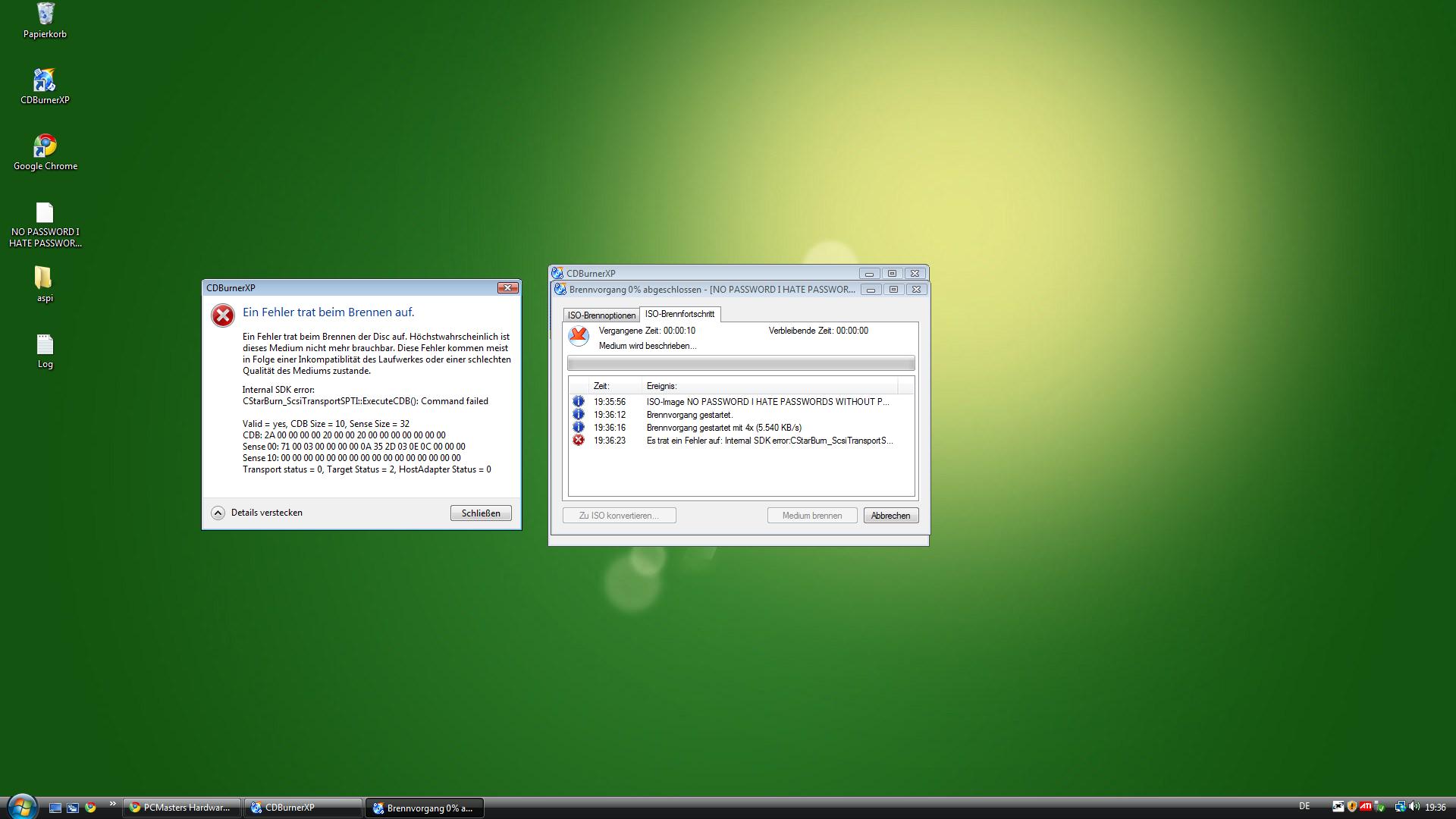
Task: Click the Brennvorgang window title bar icon
Action: point(560,289)
